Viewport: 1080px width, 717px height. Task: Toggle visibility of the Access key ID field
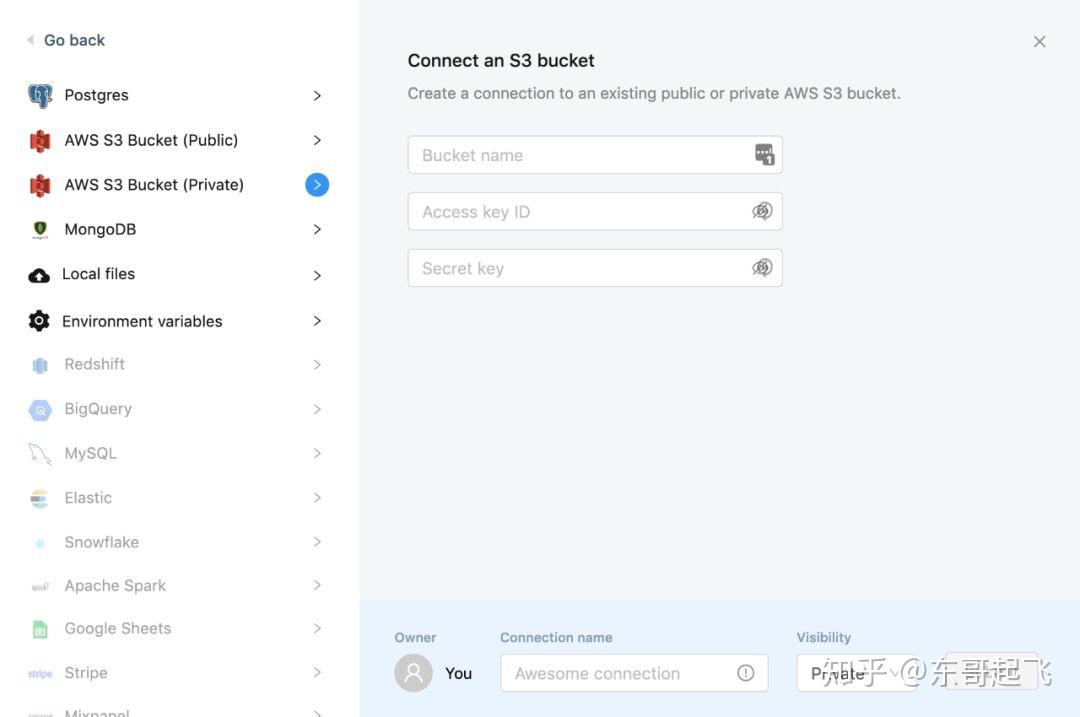[762, 211]
